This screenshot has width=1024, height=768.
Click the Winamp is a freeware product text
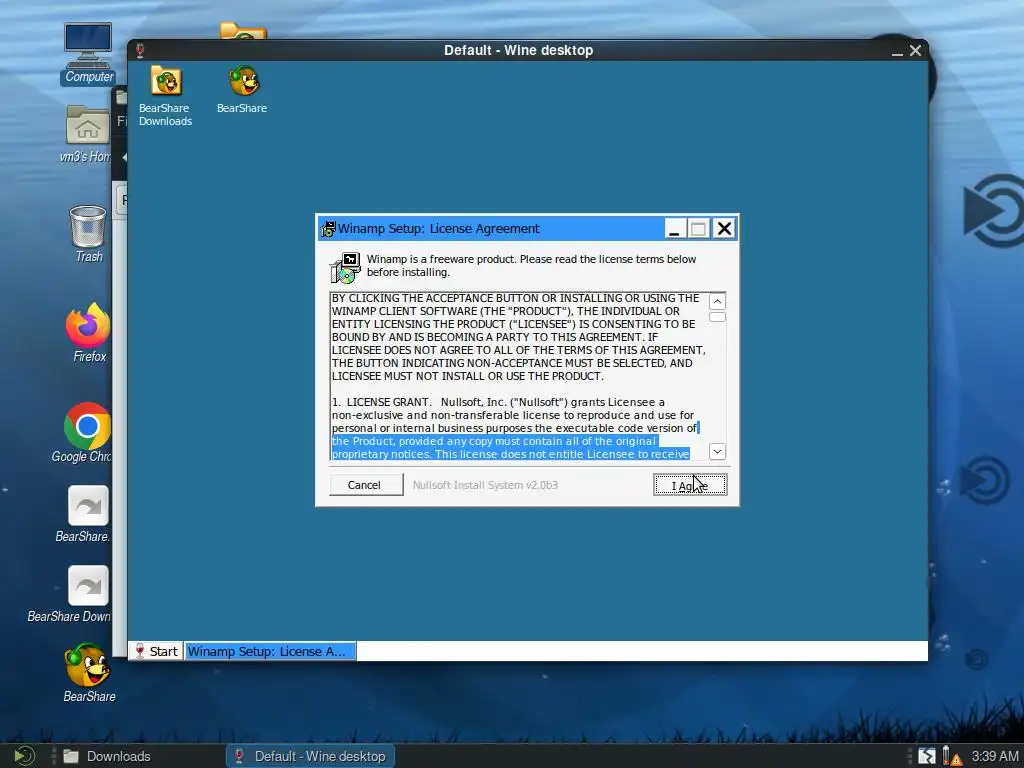531,266
